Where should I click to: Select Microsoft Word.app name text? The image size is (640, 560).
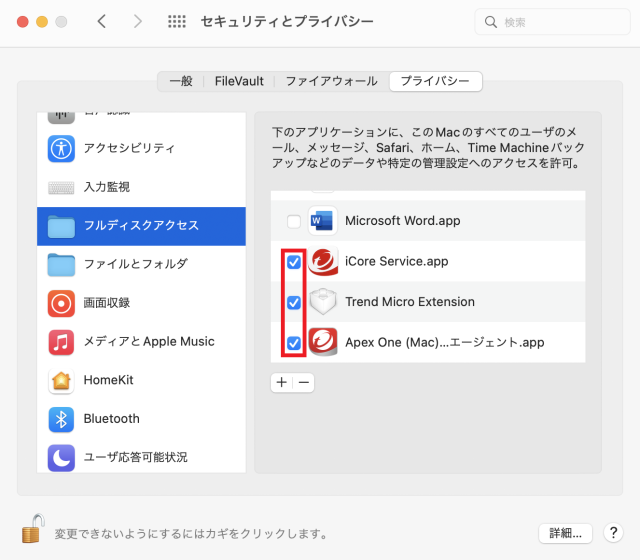403,221
